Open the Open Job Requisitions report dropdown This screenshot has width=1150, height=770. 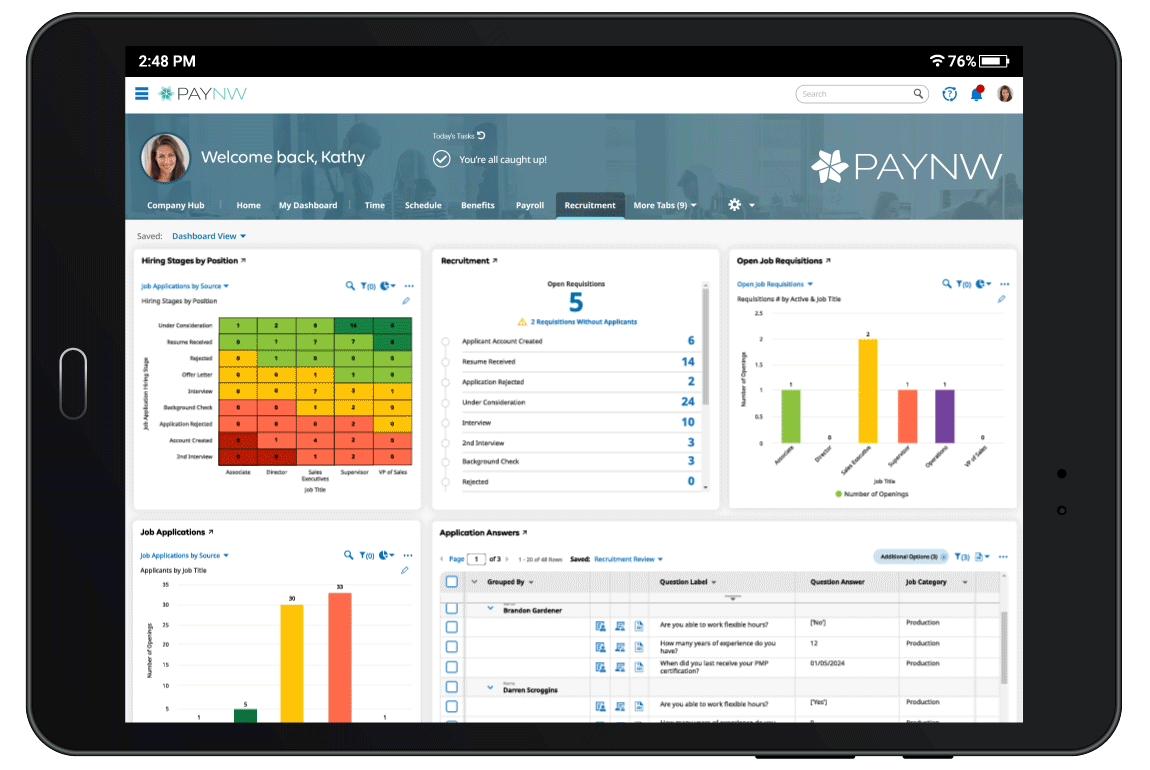[774, 284]
